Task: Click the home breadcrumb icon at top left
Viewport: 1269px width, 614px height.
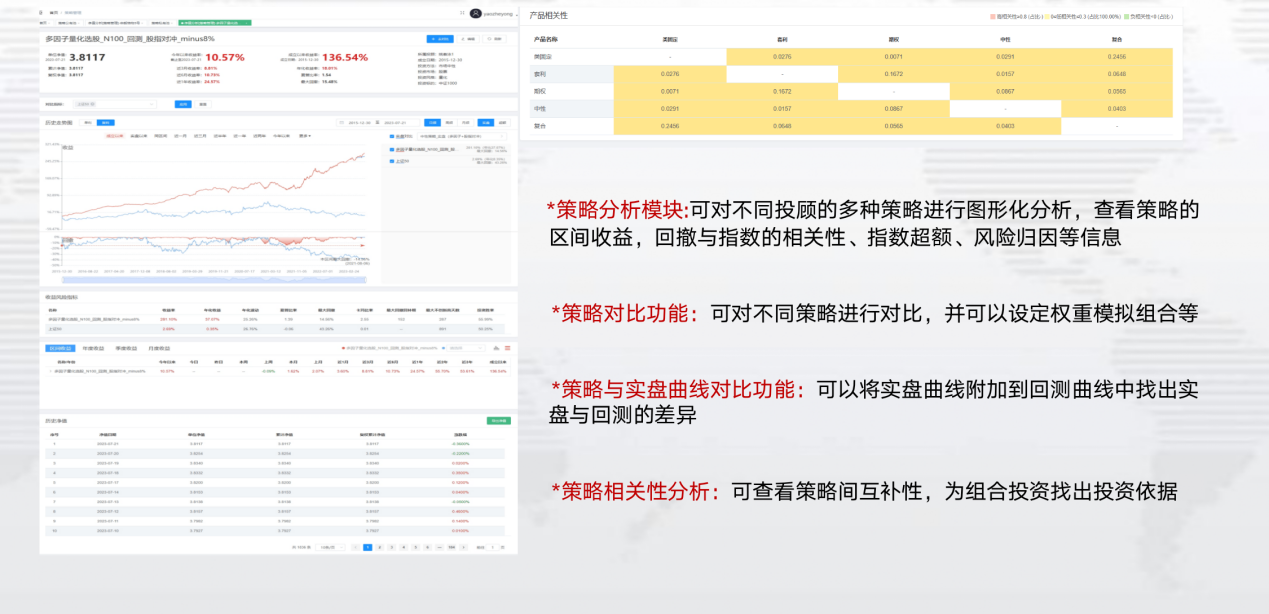Action: pyautogui.click(x=41, y=12)
